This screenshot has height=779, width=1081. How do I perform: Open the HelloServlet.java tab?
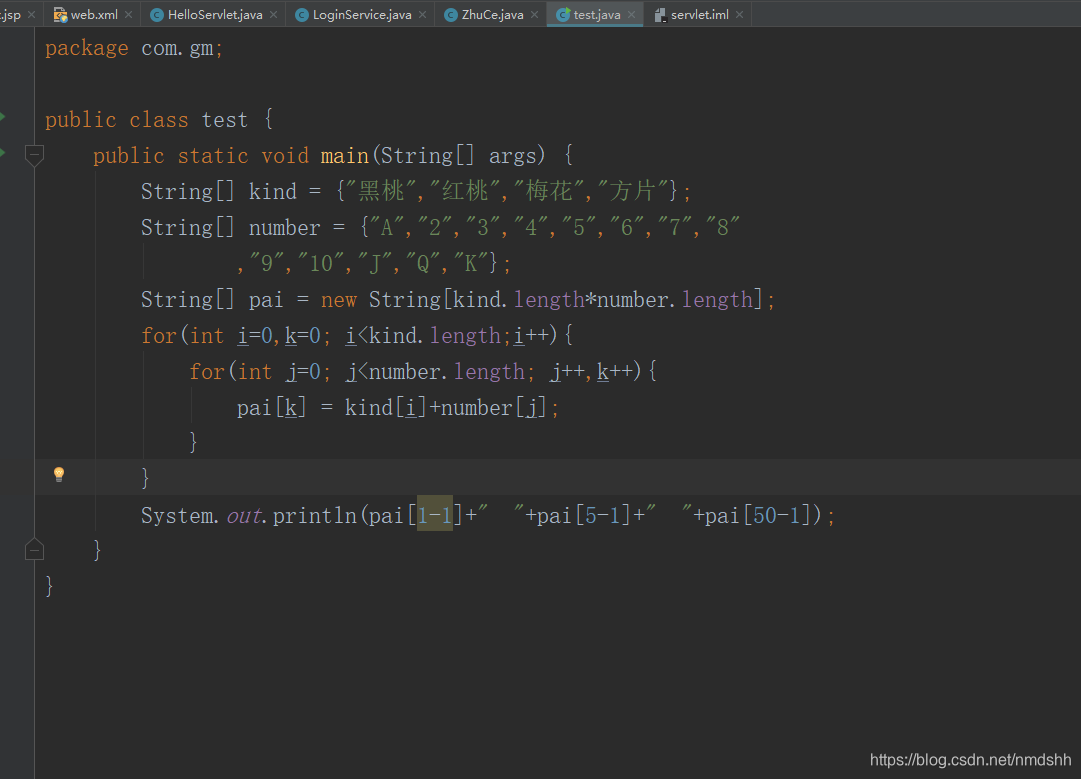tap(214, 14)
